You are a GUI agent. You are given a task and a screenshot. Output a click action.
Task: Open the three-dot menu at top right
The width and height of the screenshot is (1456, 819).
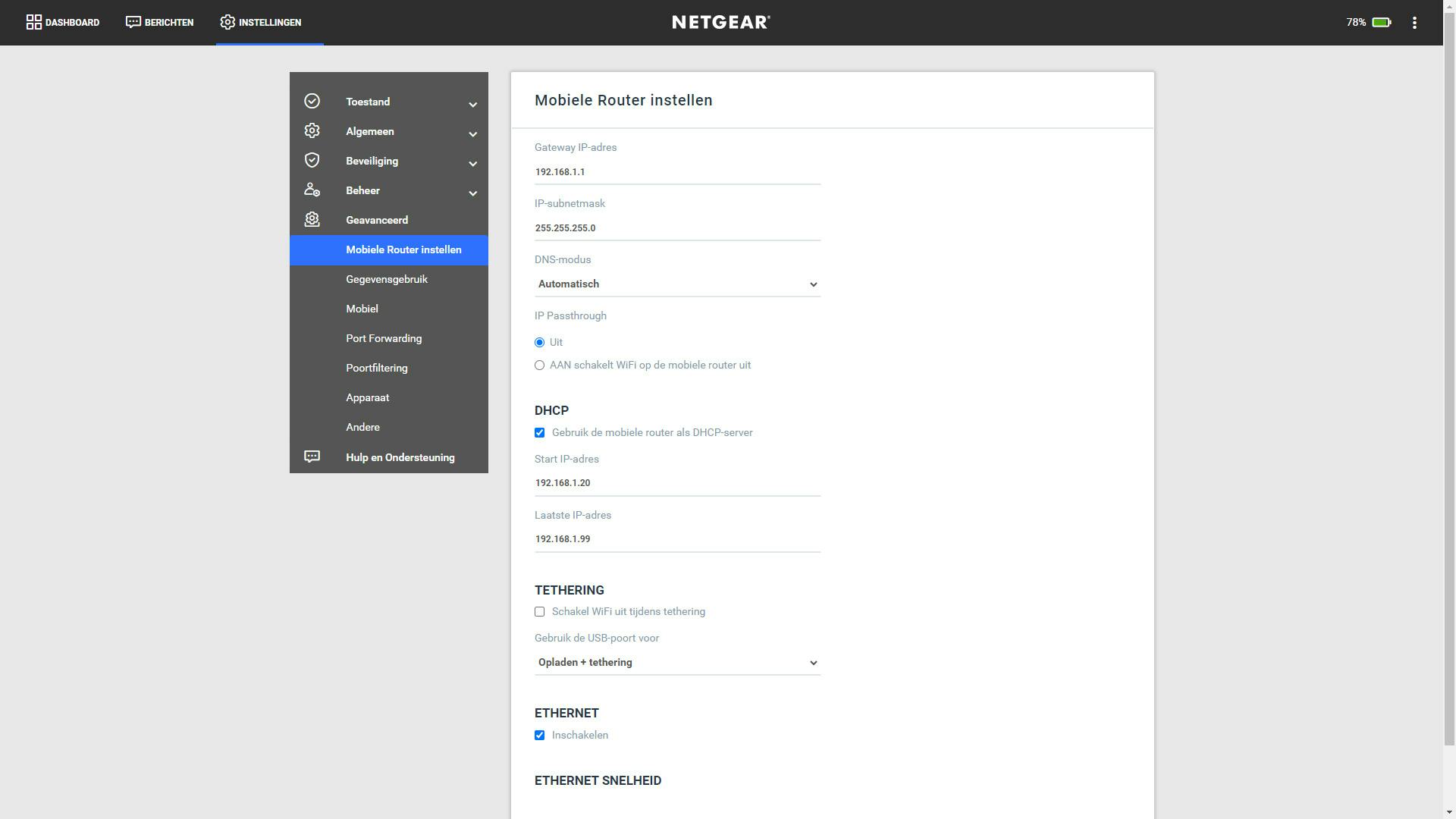[x=1414, y=23]
